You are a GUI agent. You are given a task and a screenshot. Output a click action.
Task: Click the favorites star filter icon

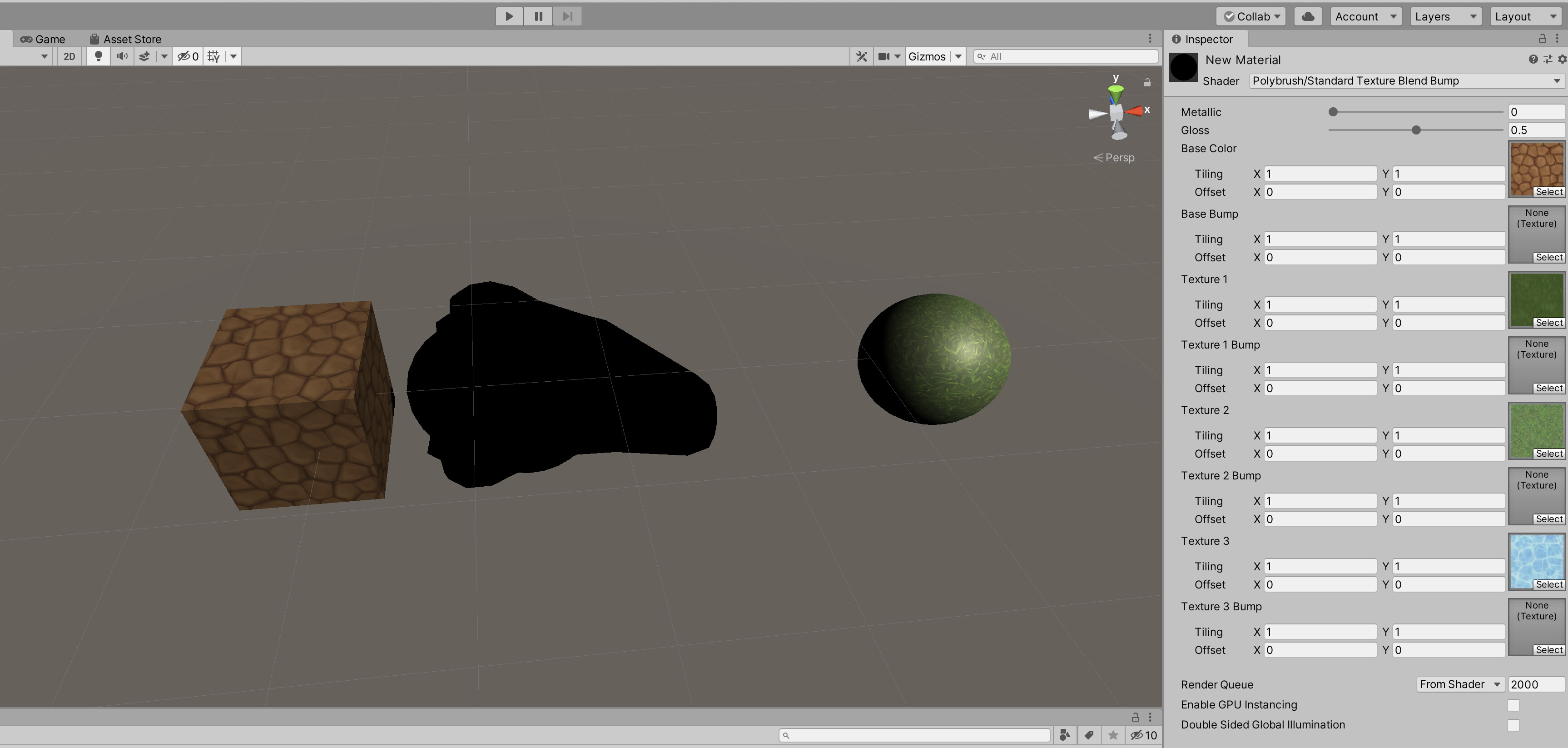click(1113, 735)
